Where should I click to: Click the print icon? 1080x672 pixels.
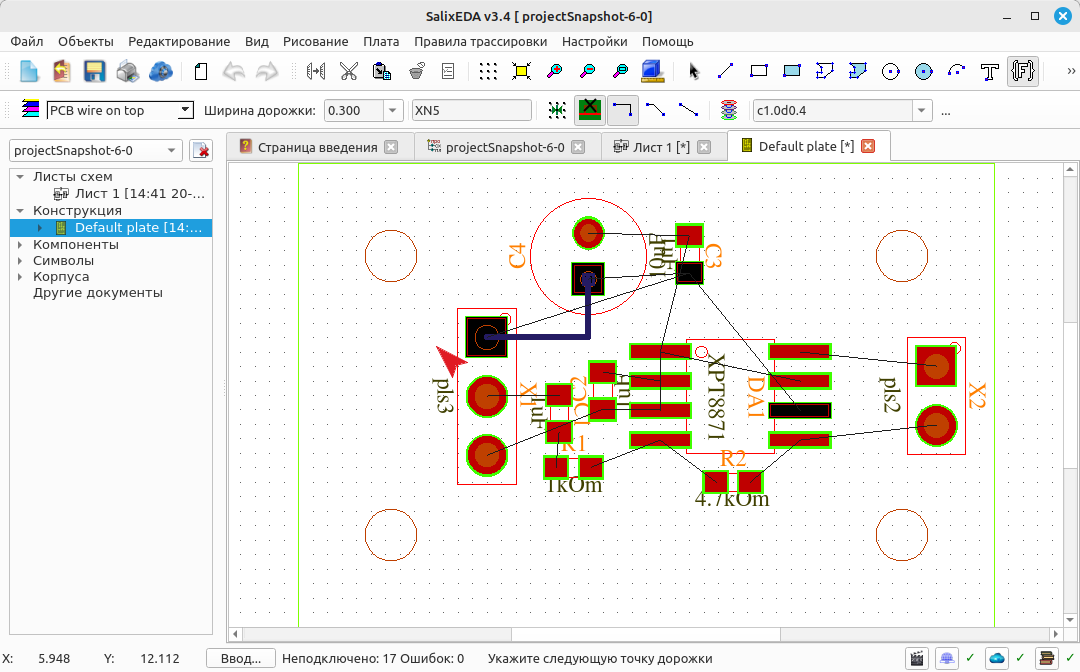[x=127, y=71]
